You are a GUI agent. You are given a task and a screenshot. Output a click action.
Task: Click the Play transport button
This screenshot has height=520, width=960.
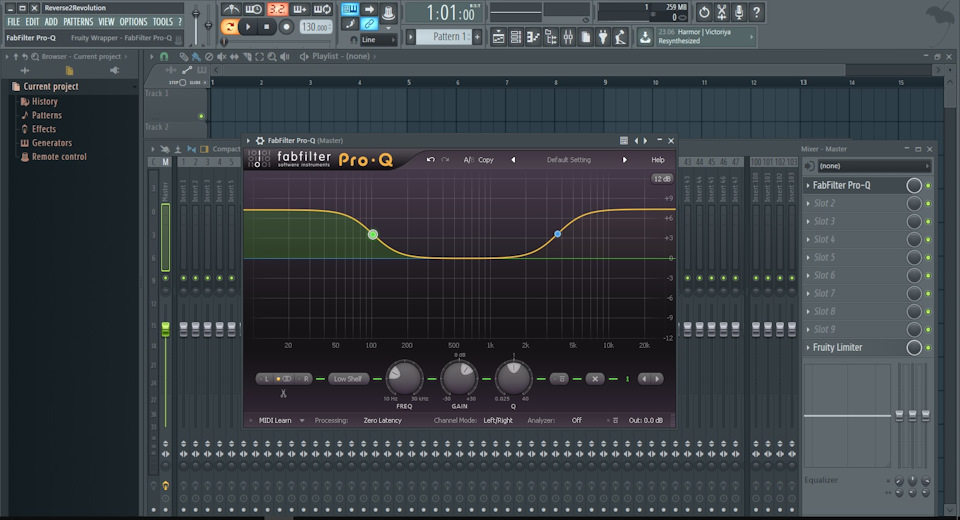click(248, 27)
